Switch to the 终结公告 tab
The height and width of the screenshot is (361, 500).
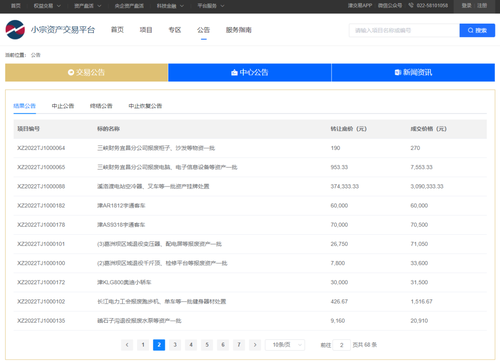101,106
